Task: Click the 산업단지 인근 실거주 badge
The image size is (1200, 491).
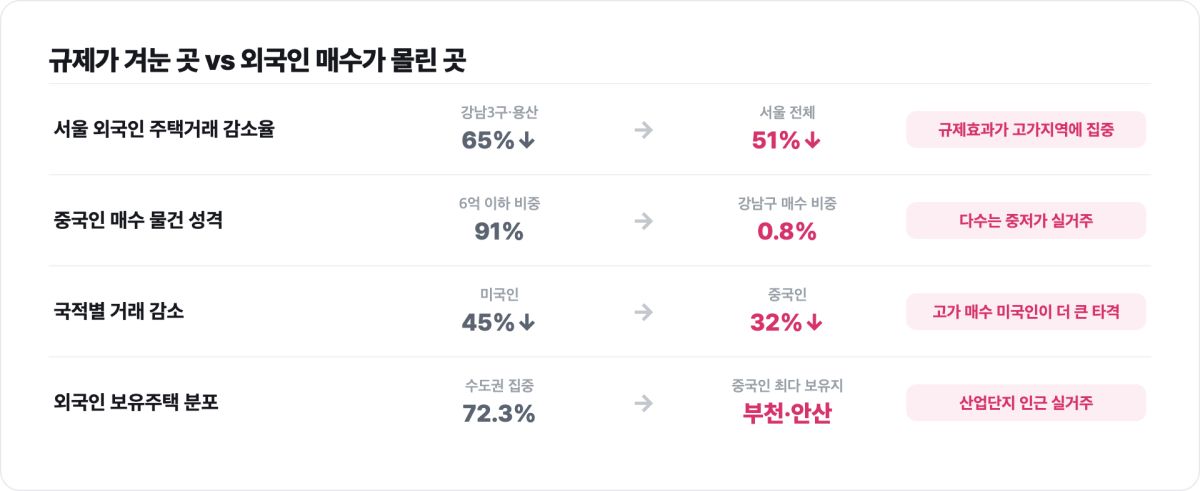Action: pos(1026,402)
